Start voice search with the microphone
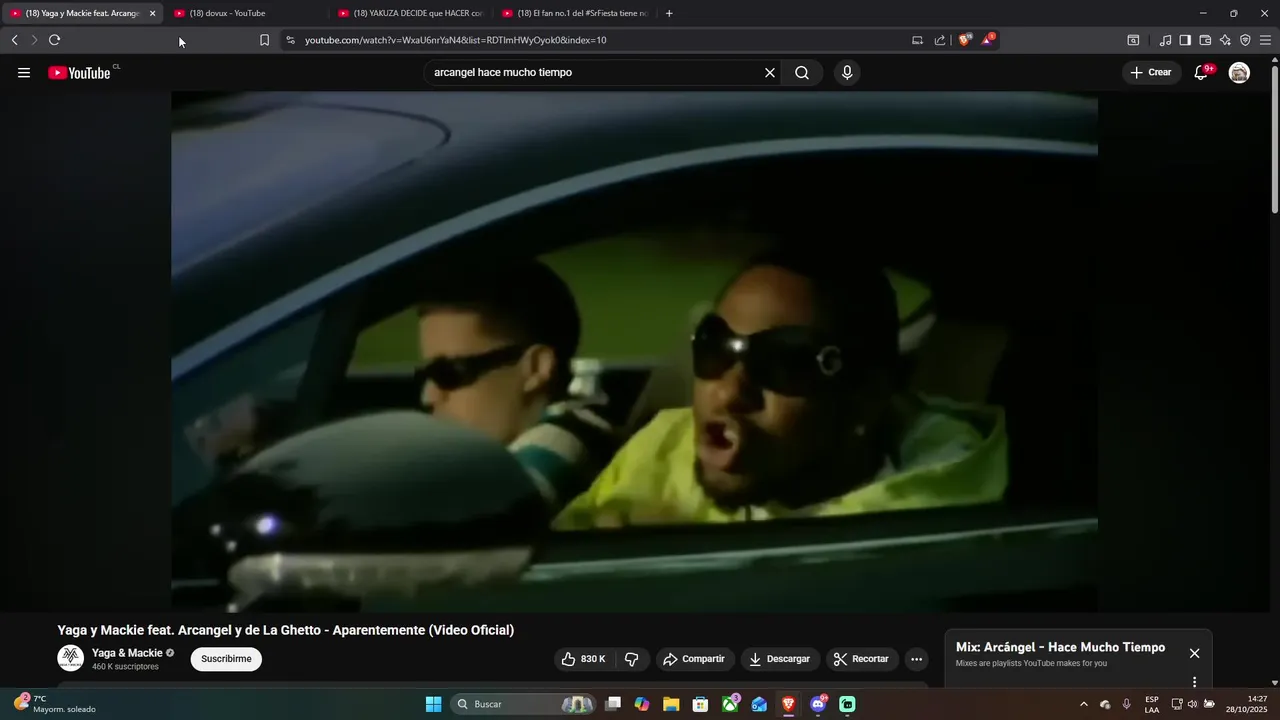Viewport: 1280px width, 720px height. point(847,73)
